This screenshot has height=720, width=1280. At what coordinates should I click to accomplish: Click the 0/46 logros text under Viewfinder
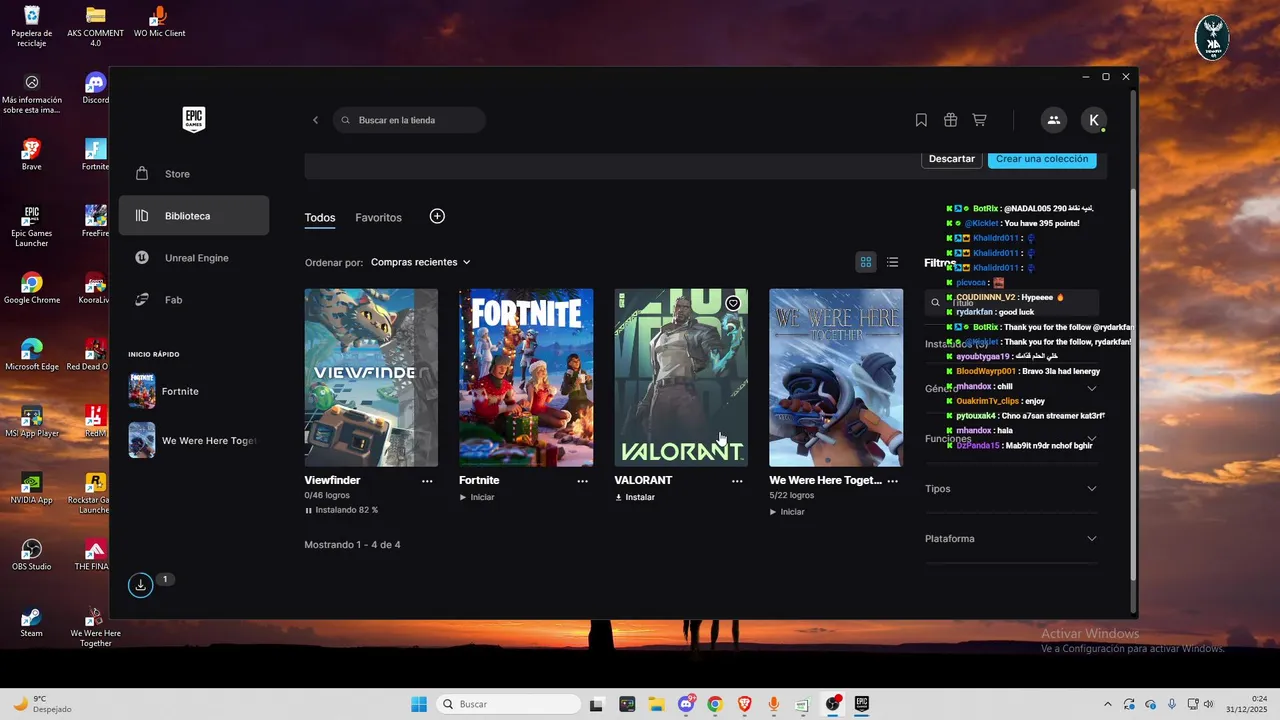click(x=327, y=495)
